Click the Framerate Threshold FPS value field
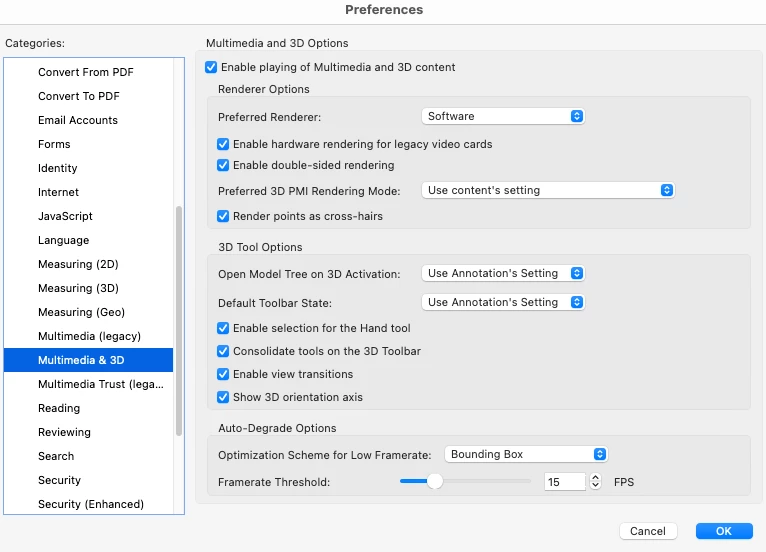Viewport: 766px width, 552px height. 565,482
